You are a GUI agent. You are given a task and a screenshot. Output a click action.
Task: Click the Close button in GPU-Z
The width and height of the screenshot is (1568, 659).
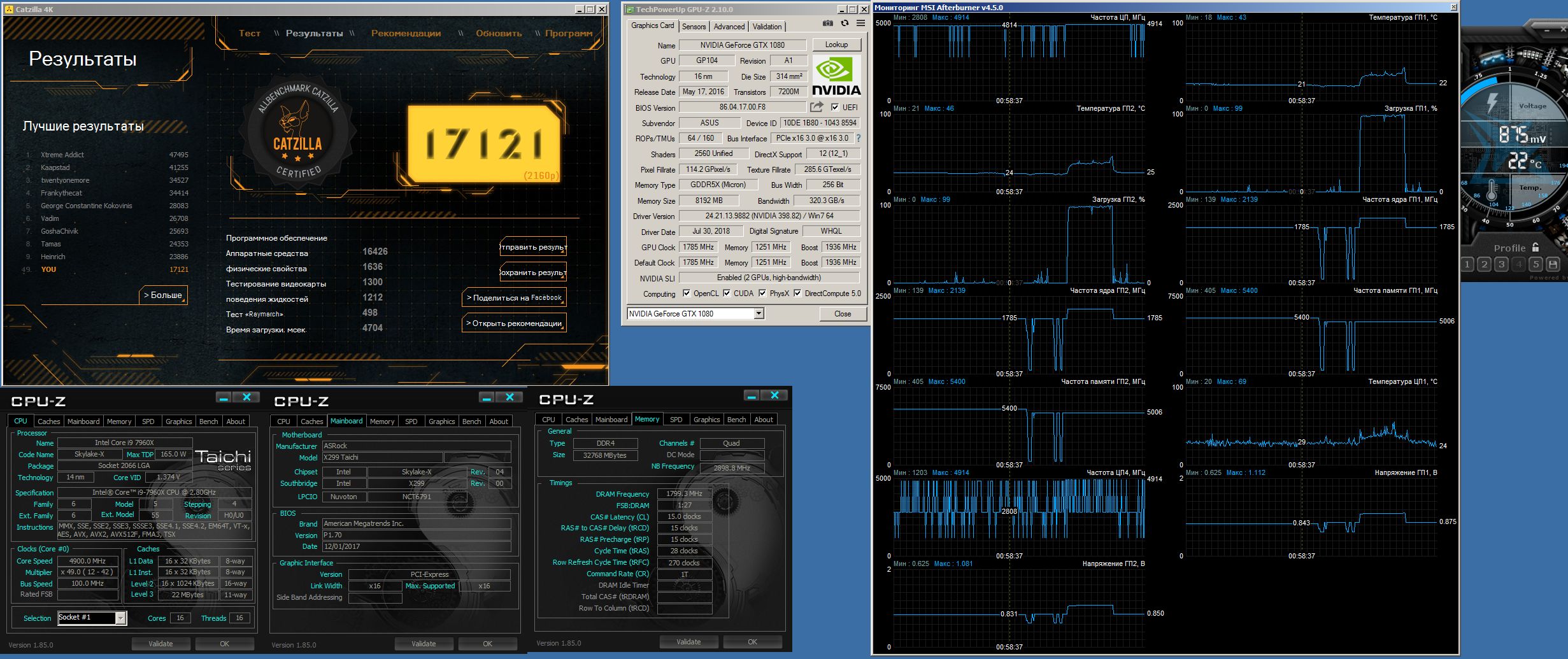[x=843, y=313]
